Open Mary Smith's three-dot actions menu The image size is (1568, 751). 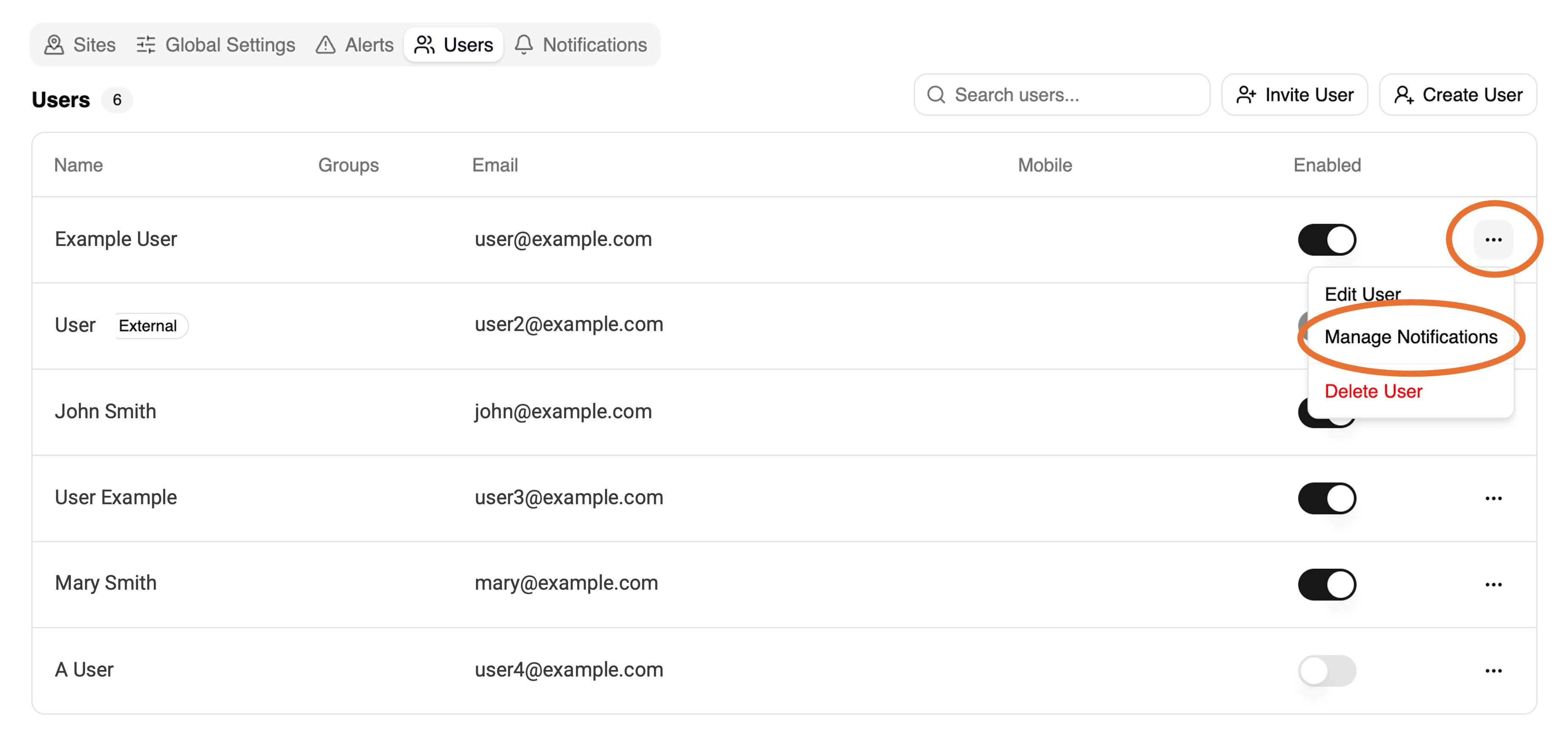coord(1494,584)
